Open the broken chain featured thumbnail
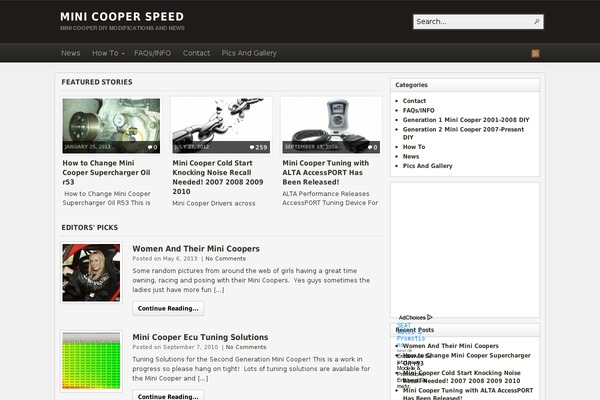This screenshot has width=600, height=400. point(221,126)
